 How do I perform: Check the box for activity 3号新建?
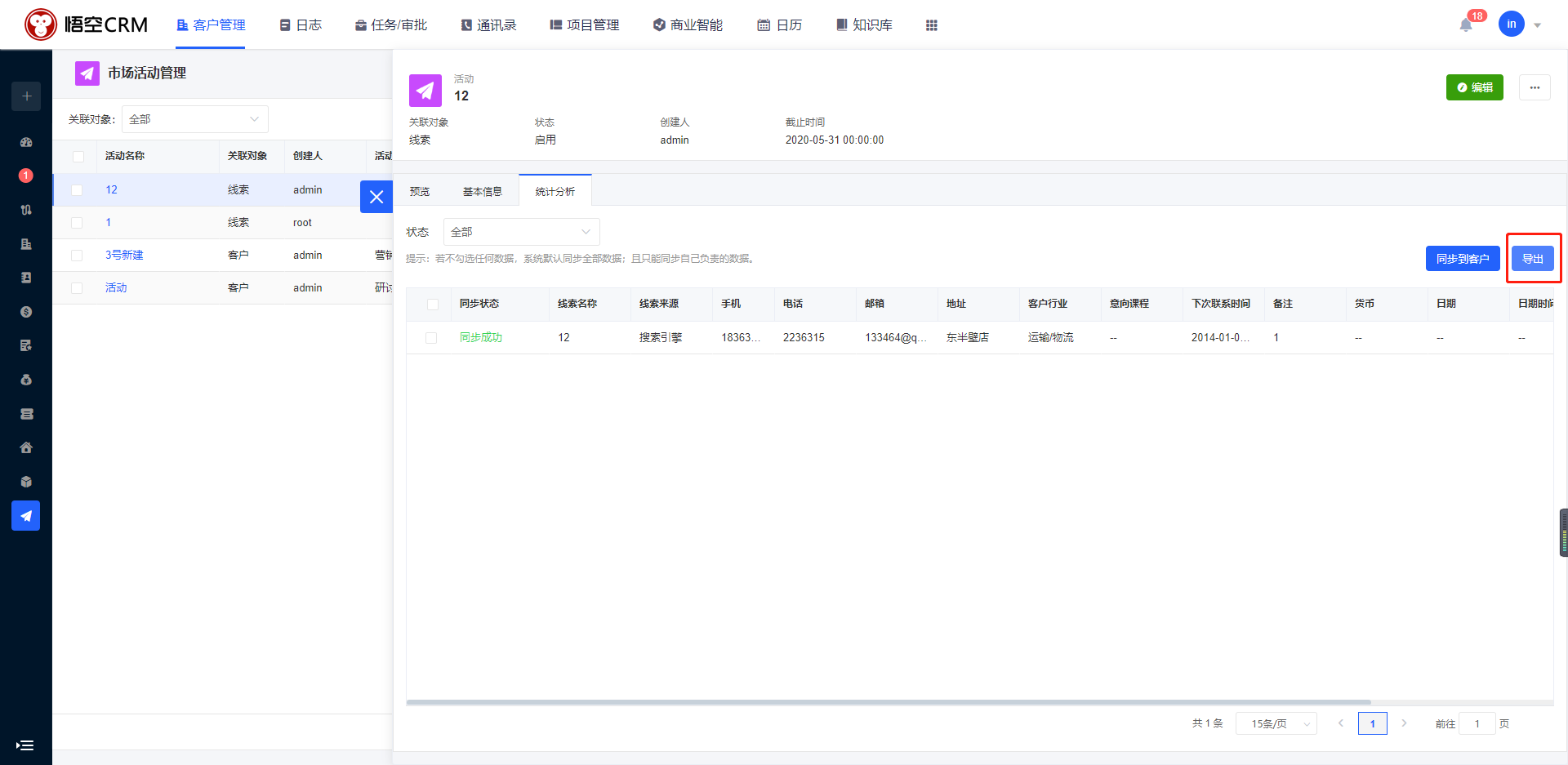coord(77,256)
